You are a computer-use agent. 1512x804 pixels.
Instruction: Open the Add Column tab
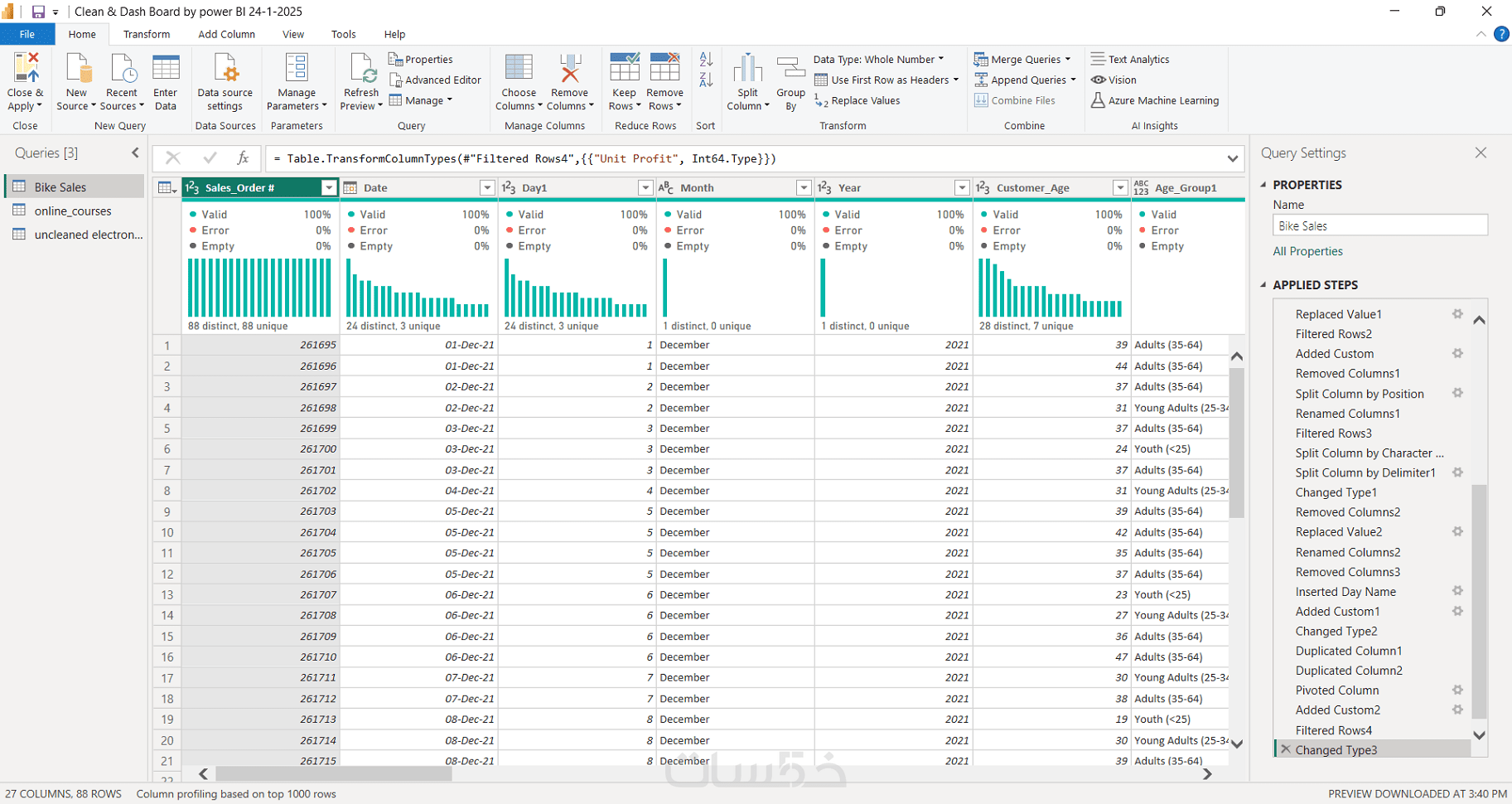[226, 35]
